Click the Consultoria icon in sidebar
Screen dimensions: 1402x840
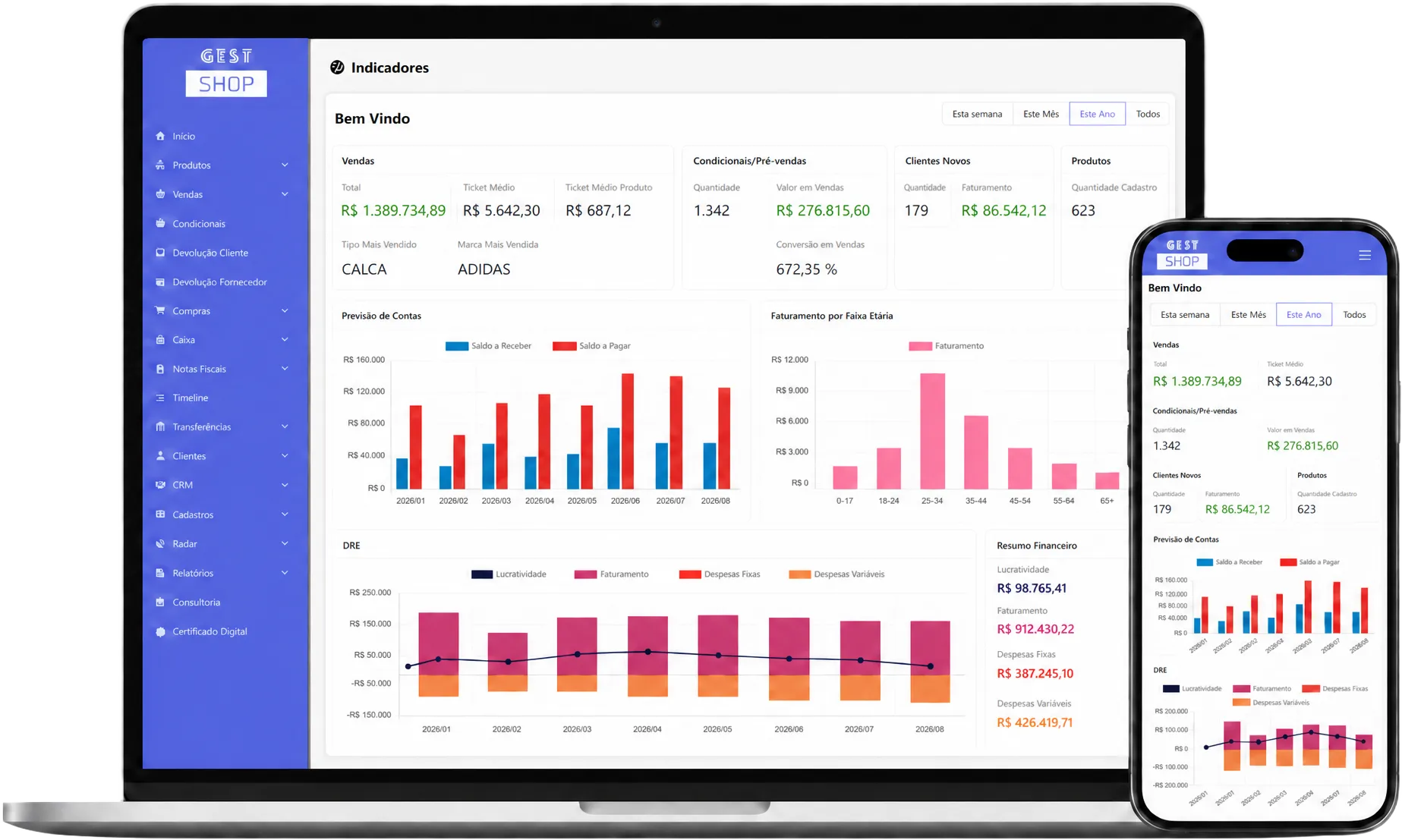[x=160, y=602]
